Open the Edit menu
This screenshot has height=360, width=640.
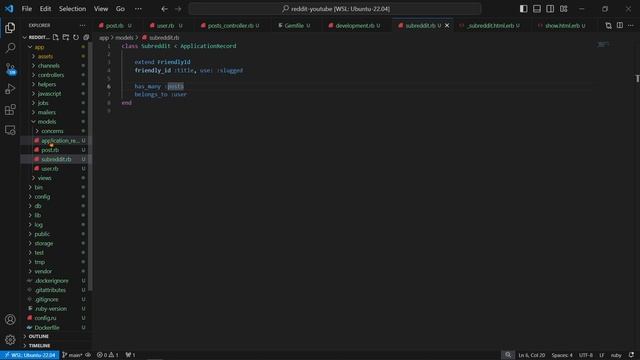(45, 9)
